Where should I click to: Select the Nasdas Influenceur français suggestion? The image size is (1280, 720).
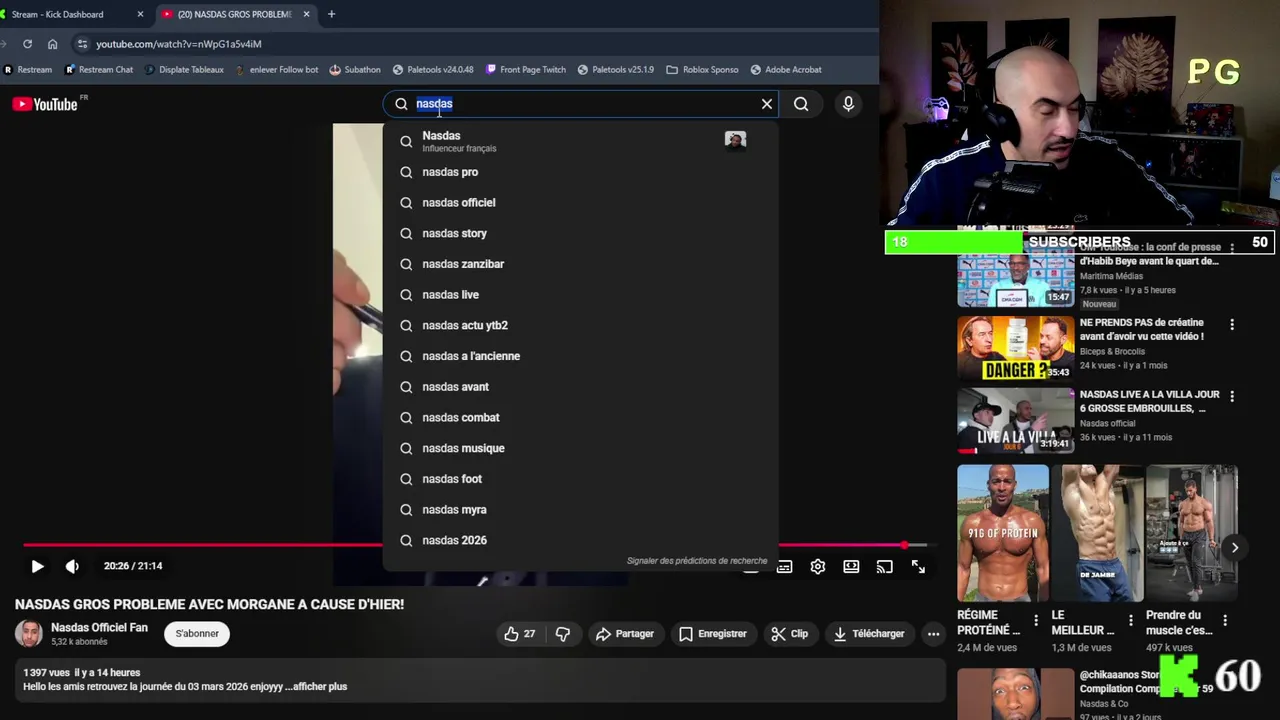point(580,141)
